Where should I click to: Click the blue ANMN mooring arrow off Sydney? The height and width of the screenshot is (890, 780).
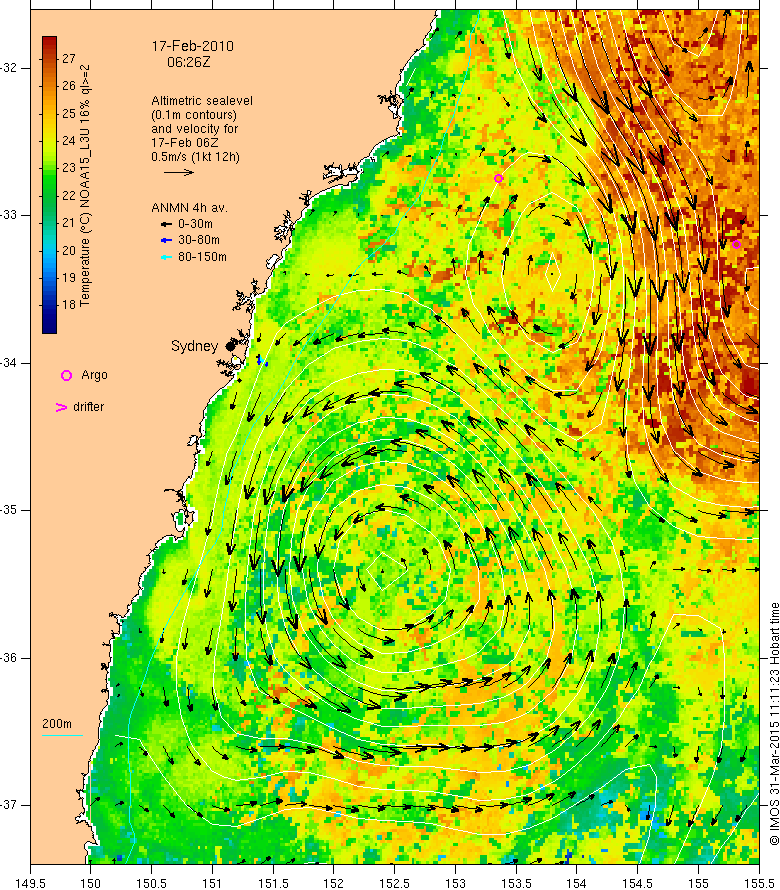tap(261, 360)
